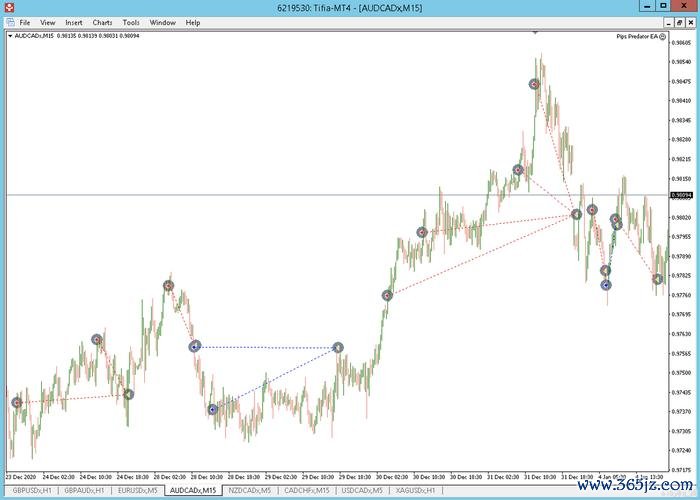Click the 23 Dec 2020 time axis label
This screenshot has height=500, width=700.
[x=20, y=477]
